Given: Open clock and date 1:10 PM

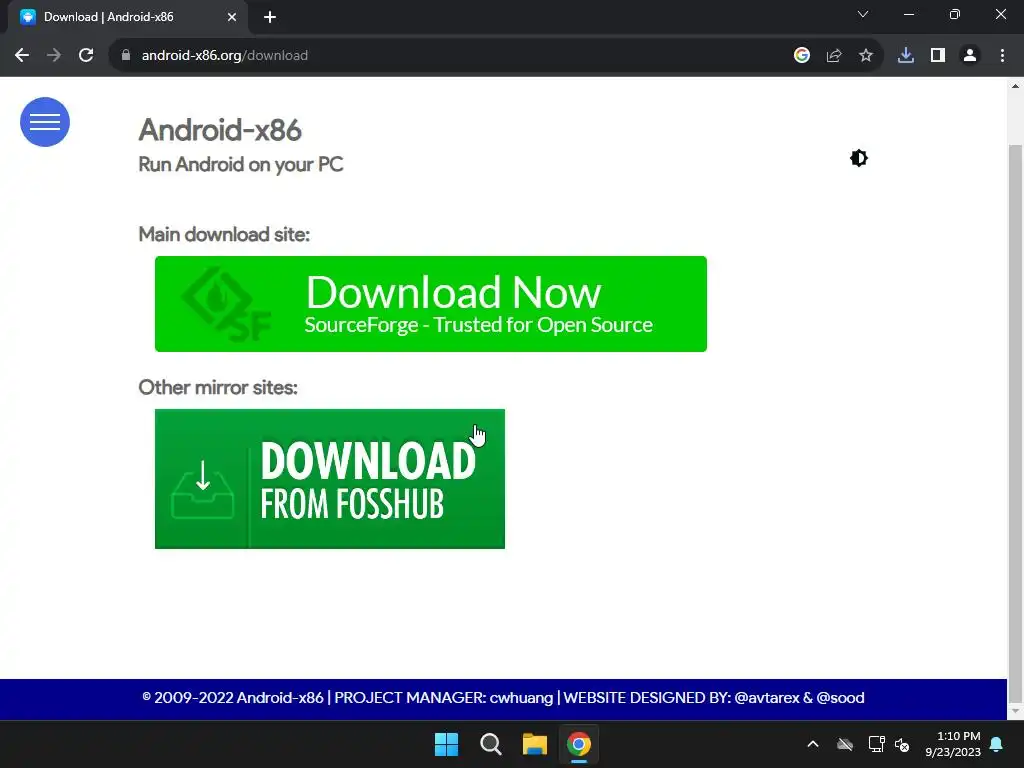Looking at the screenshot, I should (953, 744).
